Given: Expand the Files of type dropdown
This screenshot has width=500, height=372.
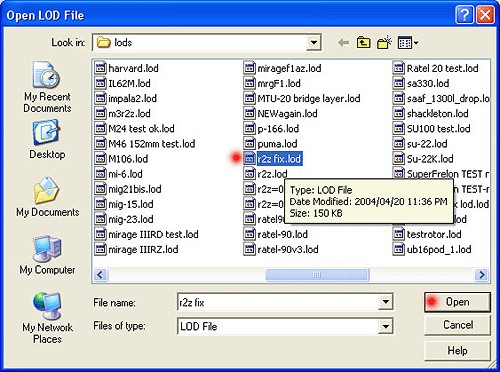Looking at the screenshot, I should [x=386, y=326].
